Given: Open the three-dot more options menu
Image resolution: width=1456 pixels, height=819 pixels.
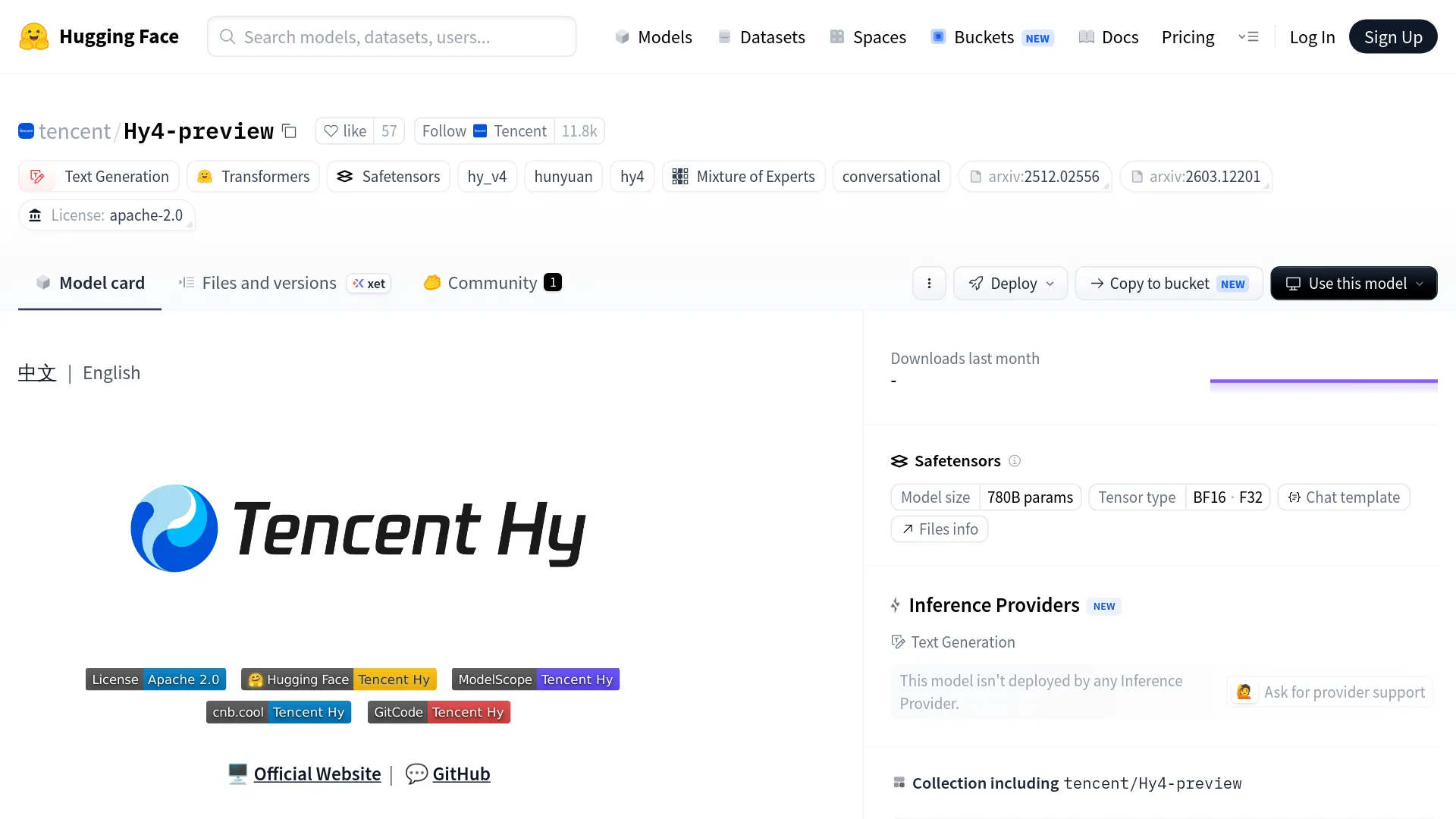Looking at the screenshot, I should coord(929,284).
